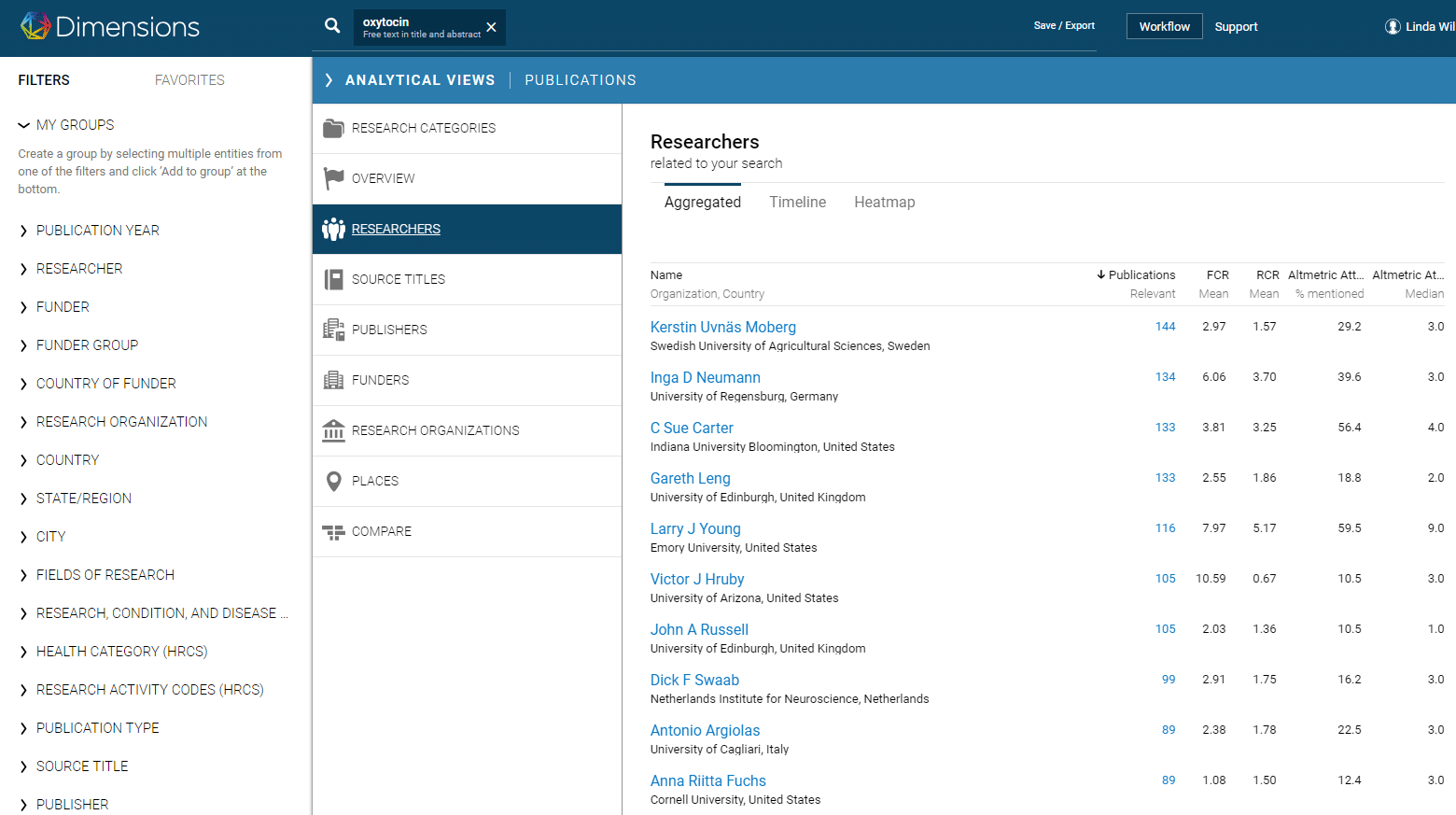Open Funders view icon
The image size is (1456, 815).
(333, 380)
